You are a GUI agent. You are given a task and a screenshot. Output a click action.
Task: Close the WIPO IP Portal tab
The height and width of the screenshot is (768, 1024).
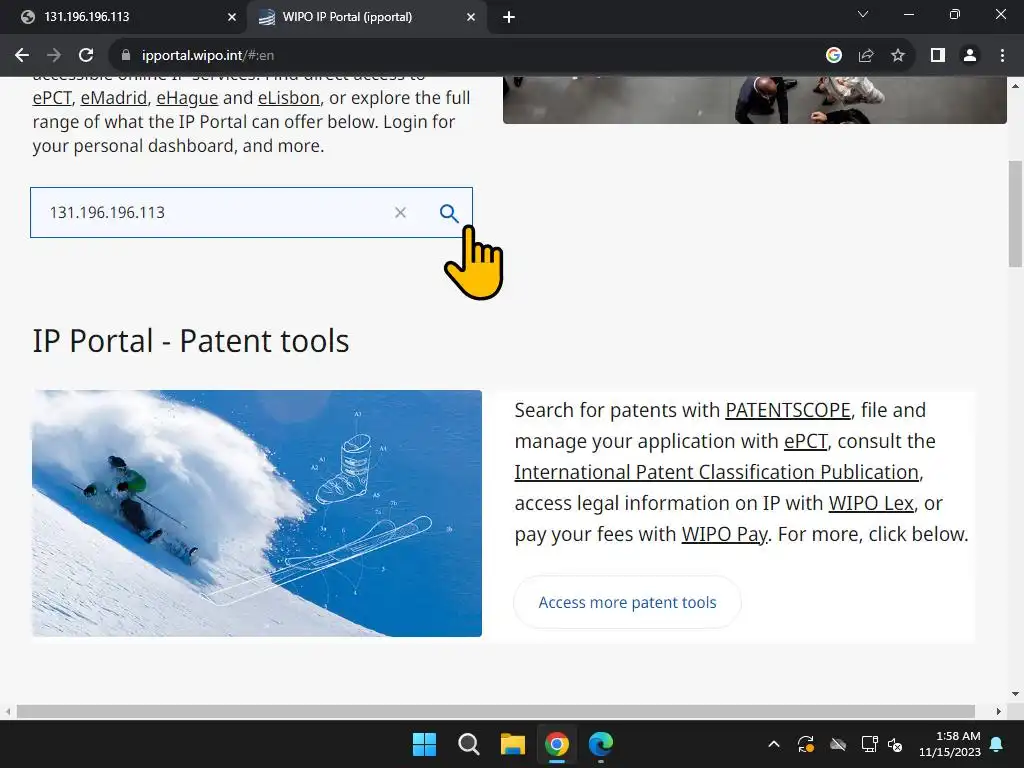(471, 17)
